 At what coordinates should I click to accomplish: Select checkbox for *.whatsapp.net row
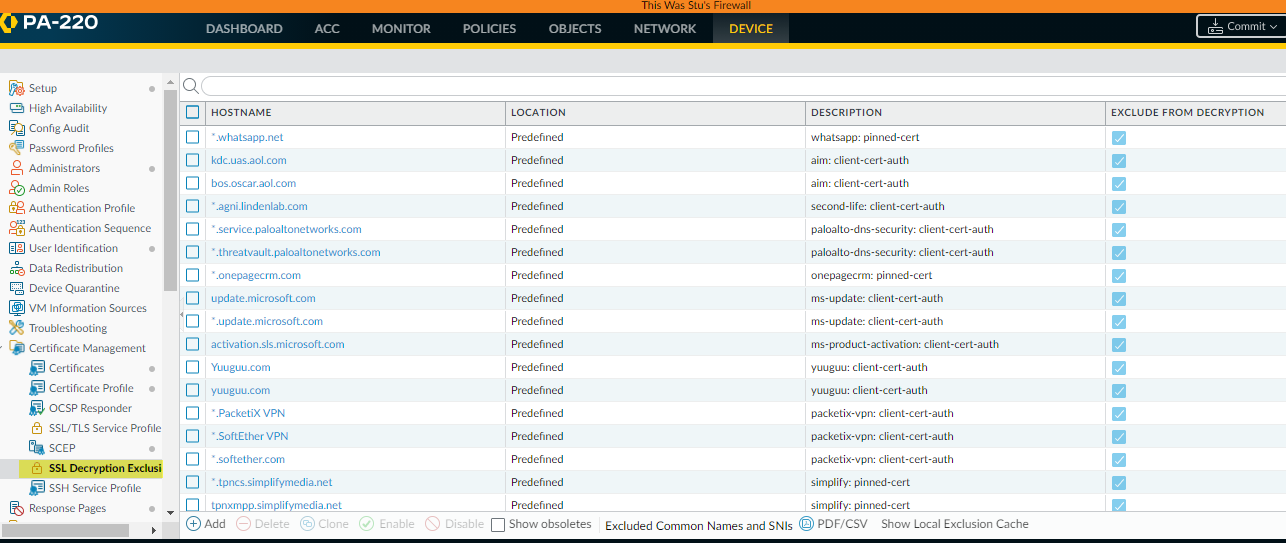(x=193, y=137)
